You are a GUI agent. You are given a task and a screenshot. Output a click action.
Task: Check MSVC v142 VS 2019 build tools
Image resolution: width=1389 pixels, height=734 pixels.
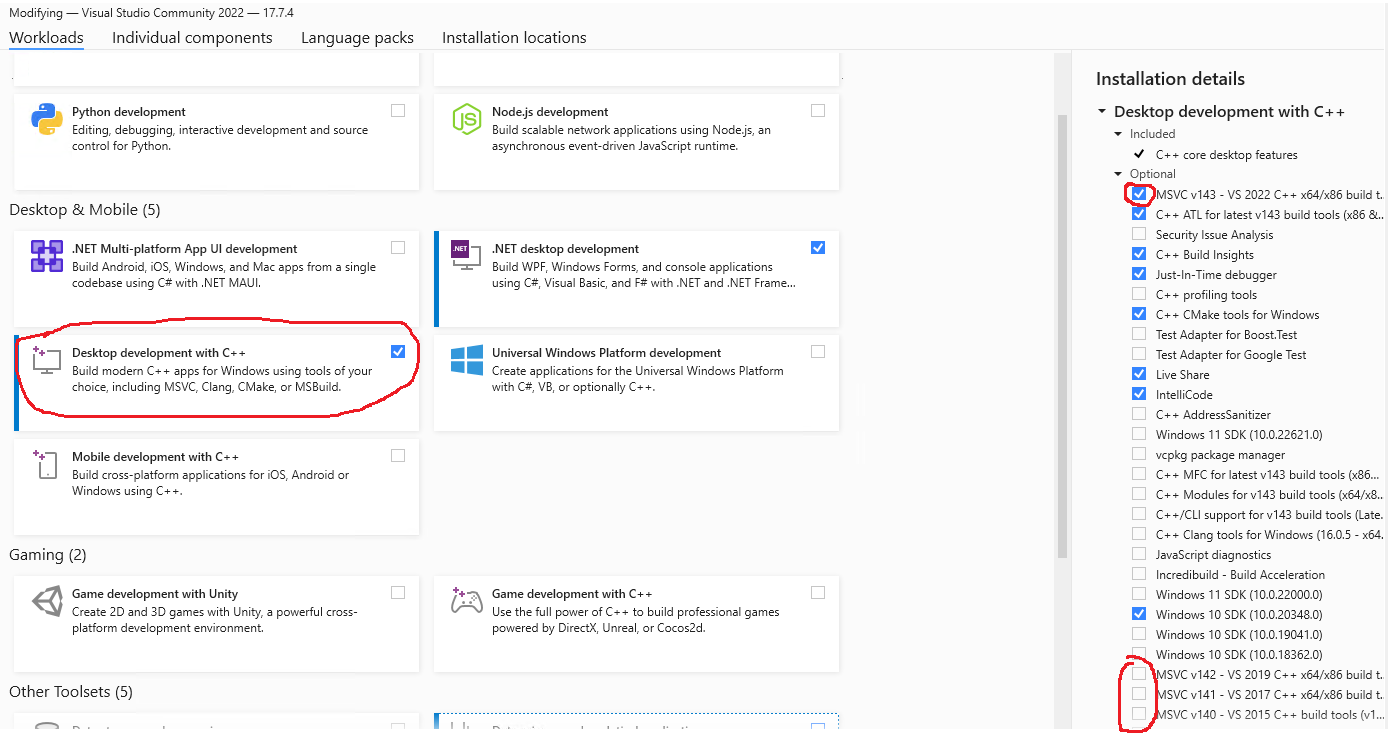(1139, 674)
